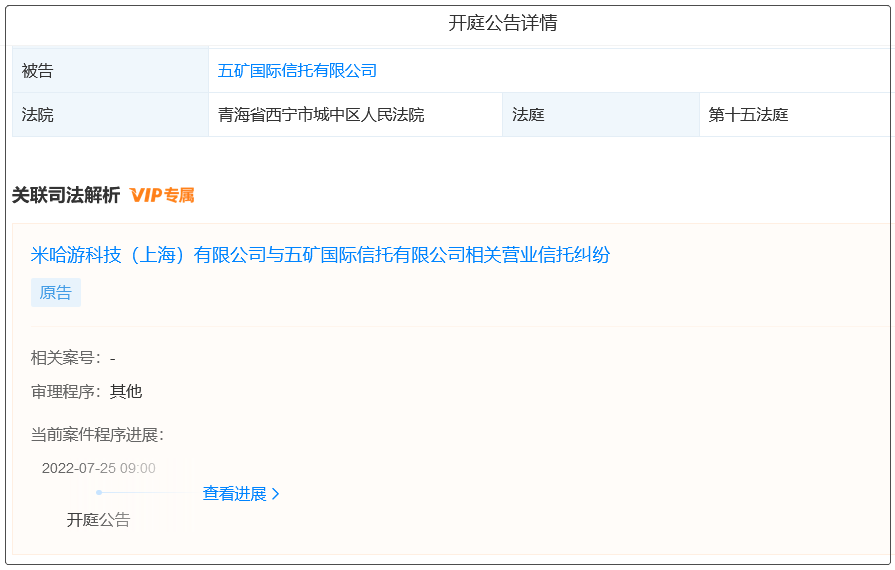Open the 五矿国际信托有限公司 defendant link
Screen dimensions: 895x570
tap(297, 71)
